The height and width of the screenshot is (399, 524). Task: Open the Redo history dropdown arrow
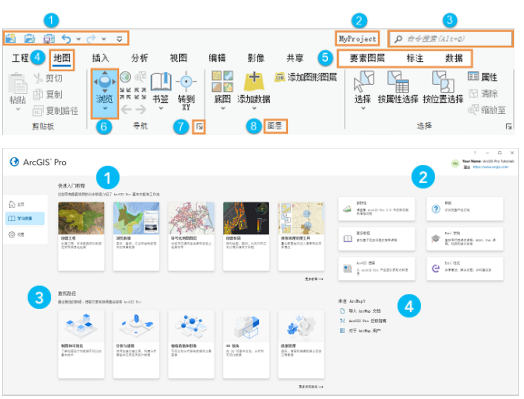(x=104, y=39)
